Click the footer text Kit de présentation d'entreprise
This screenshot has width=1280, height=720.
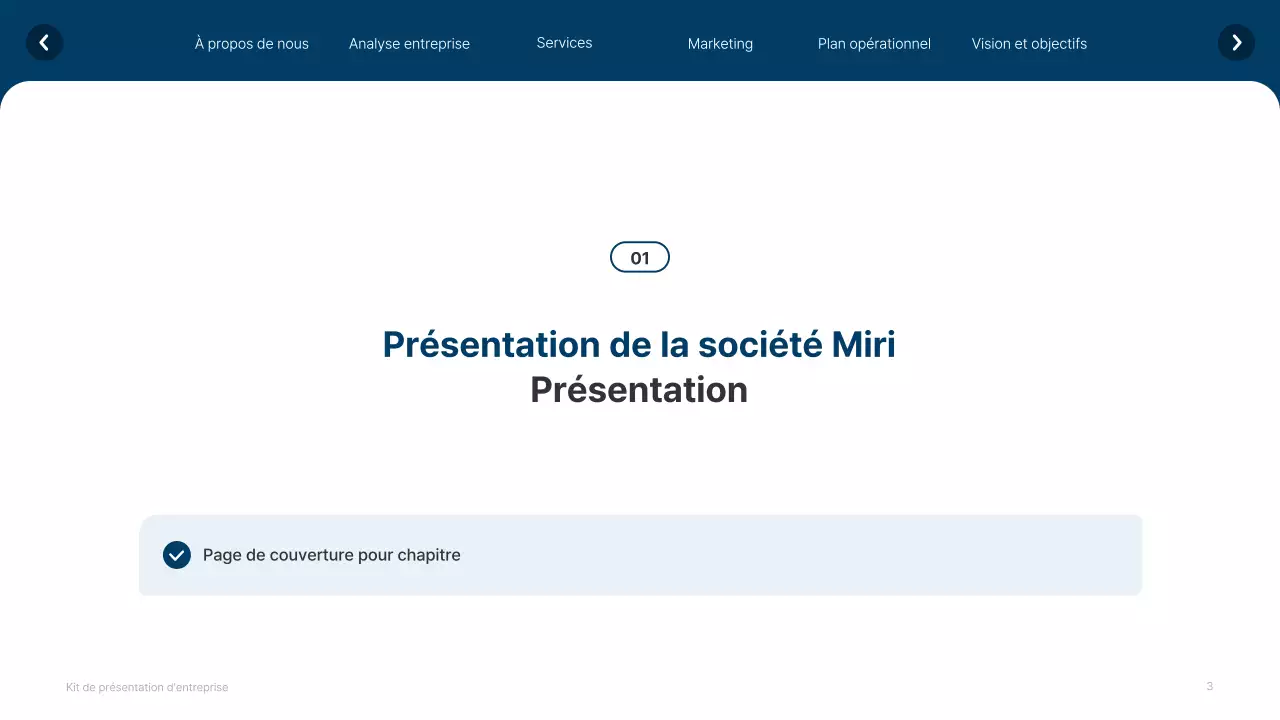tap(147, 687)
